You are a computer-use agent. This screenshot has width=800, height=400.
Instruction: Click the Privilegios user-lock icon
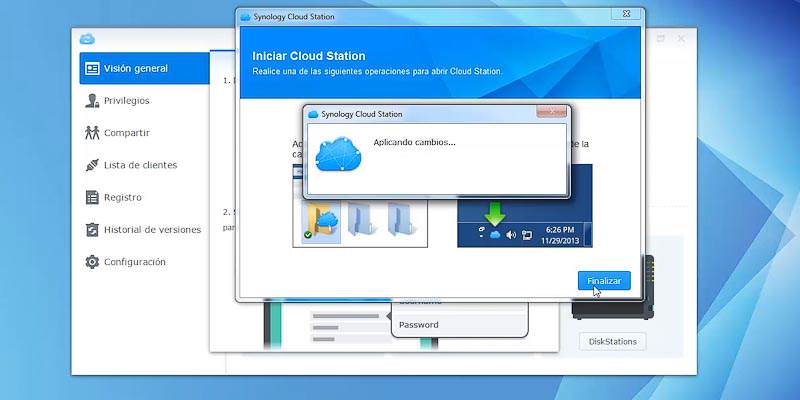[x=92, y=101]
